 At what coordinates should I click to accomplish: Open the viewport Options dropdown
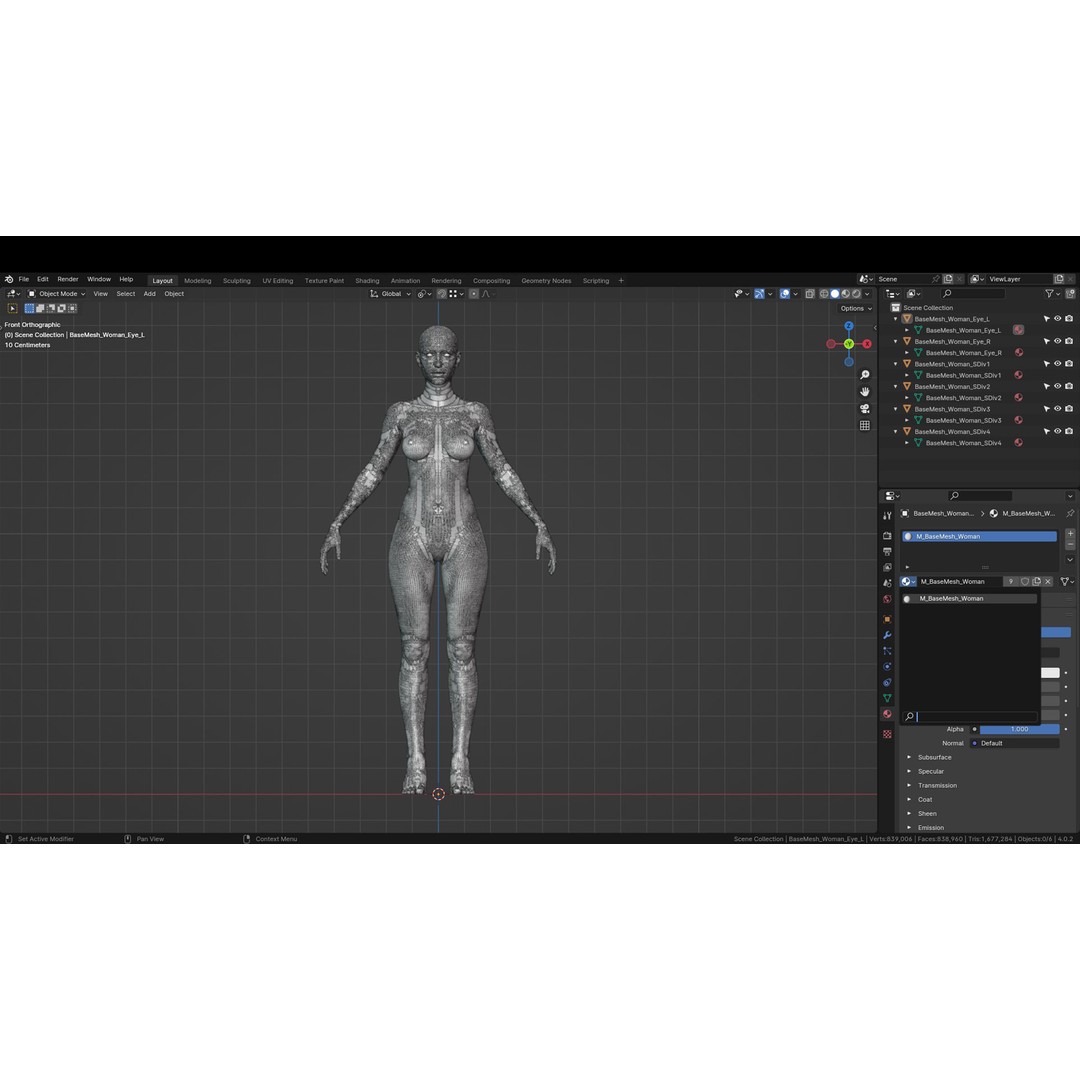[x=855, y=309]
